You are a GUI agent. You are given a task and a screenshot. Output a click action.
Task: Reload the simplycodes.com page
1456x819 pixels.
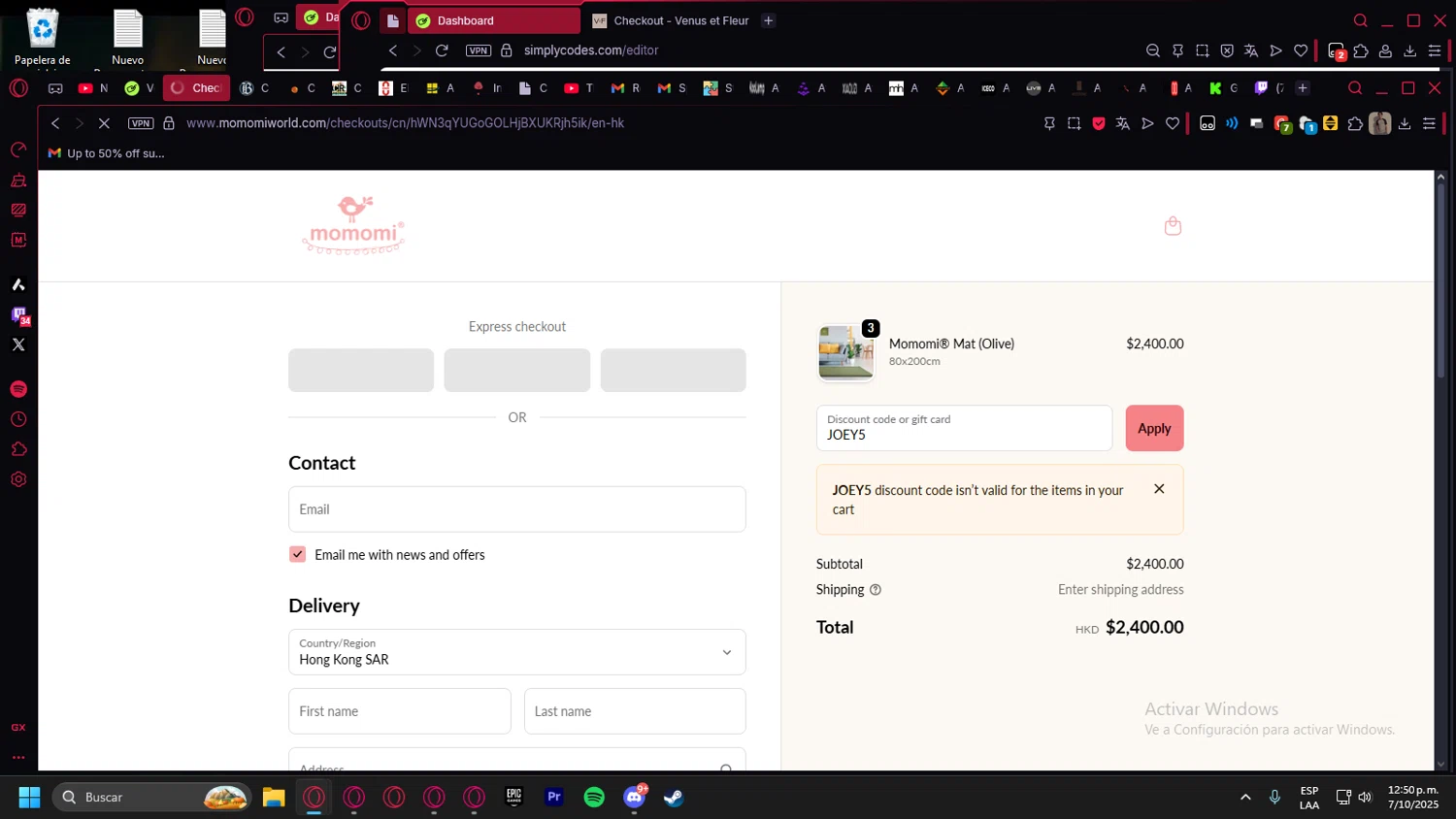tap(442, 50)
